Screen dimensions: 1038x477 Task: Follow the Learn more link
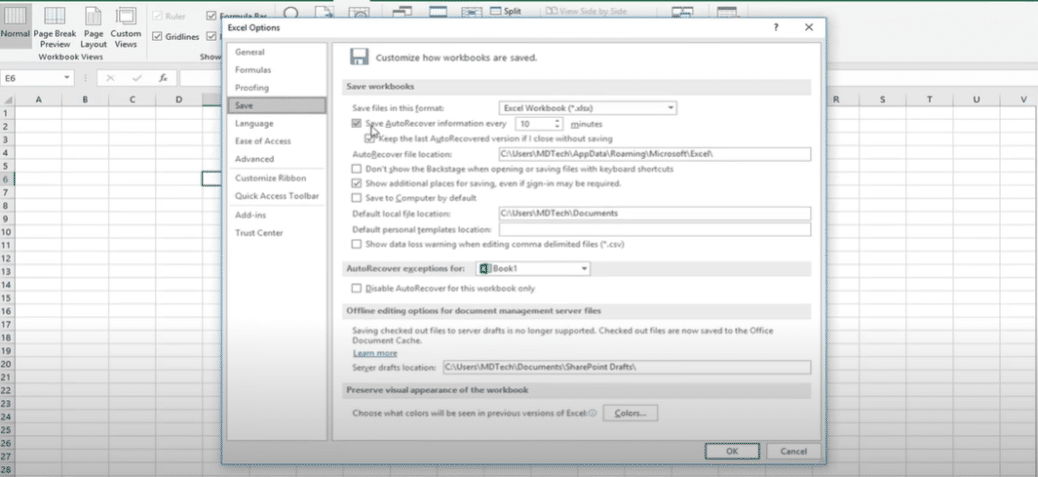coord(375,353)
